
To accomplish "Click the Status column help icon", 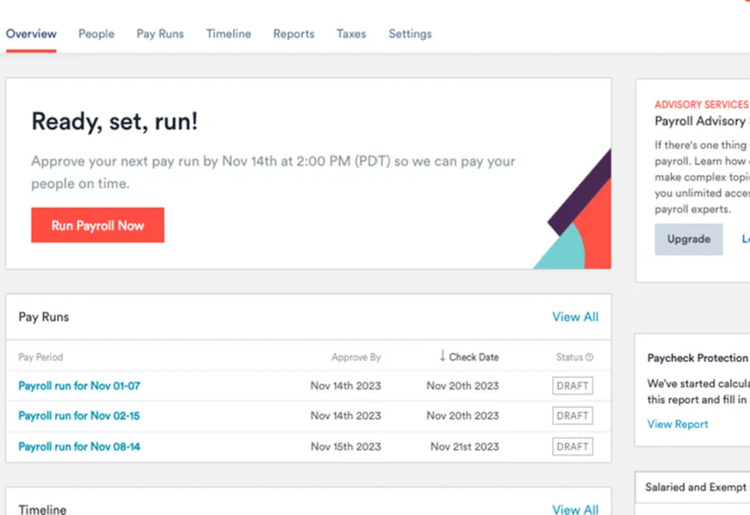I will pos(589,357).
